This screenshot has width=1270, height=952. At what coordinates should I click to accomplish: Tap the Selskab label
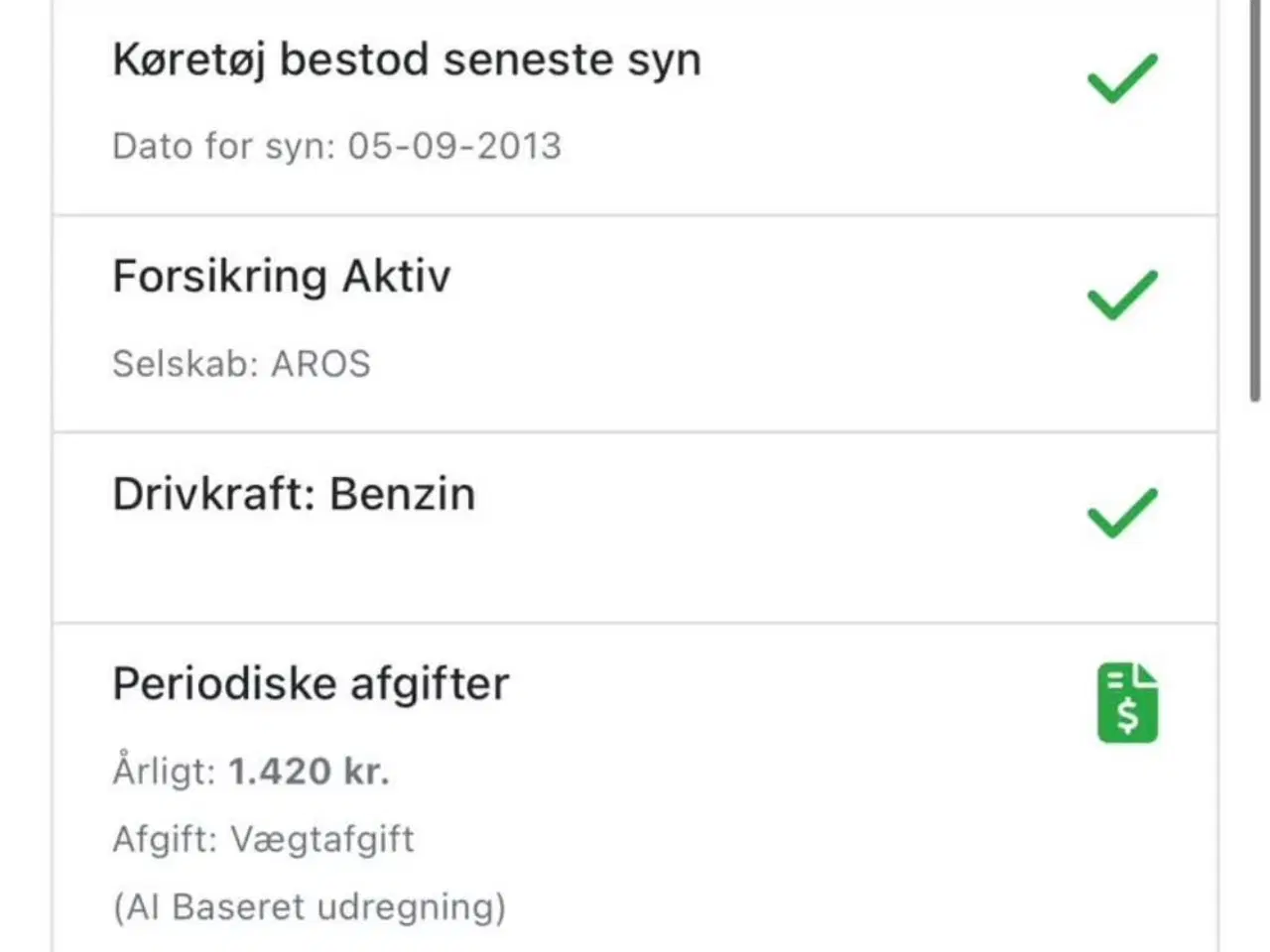coord(187,364)
